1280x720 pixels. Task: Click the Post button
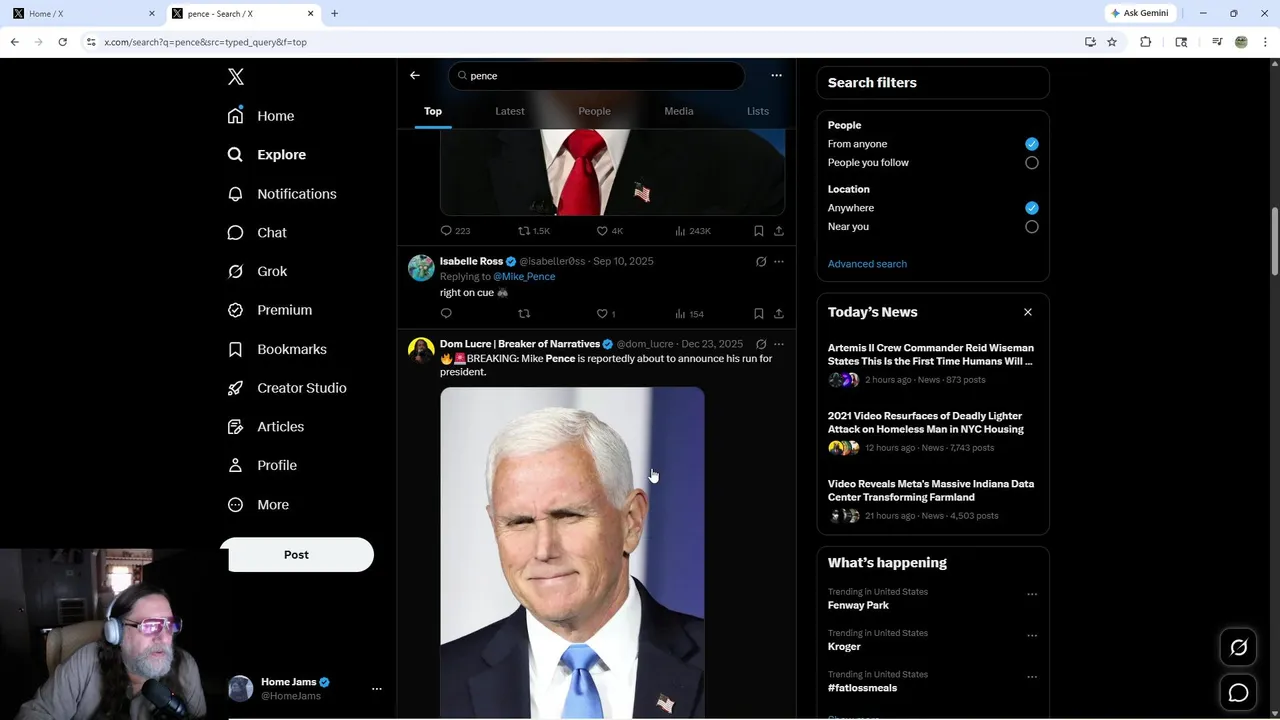tap(297, 555)
